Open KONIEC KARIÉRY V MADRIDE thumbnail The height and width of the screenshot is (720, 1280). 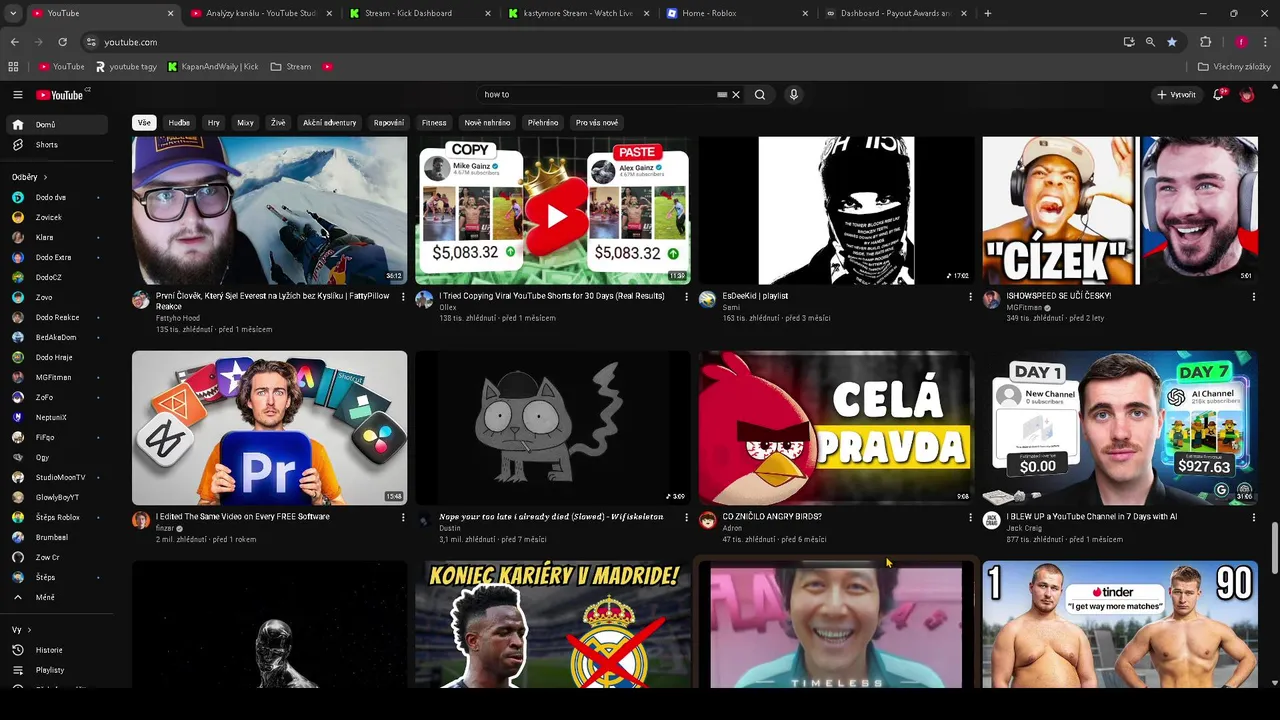coord(553,624)
